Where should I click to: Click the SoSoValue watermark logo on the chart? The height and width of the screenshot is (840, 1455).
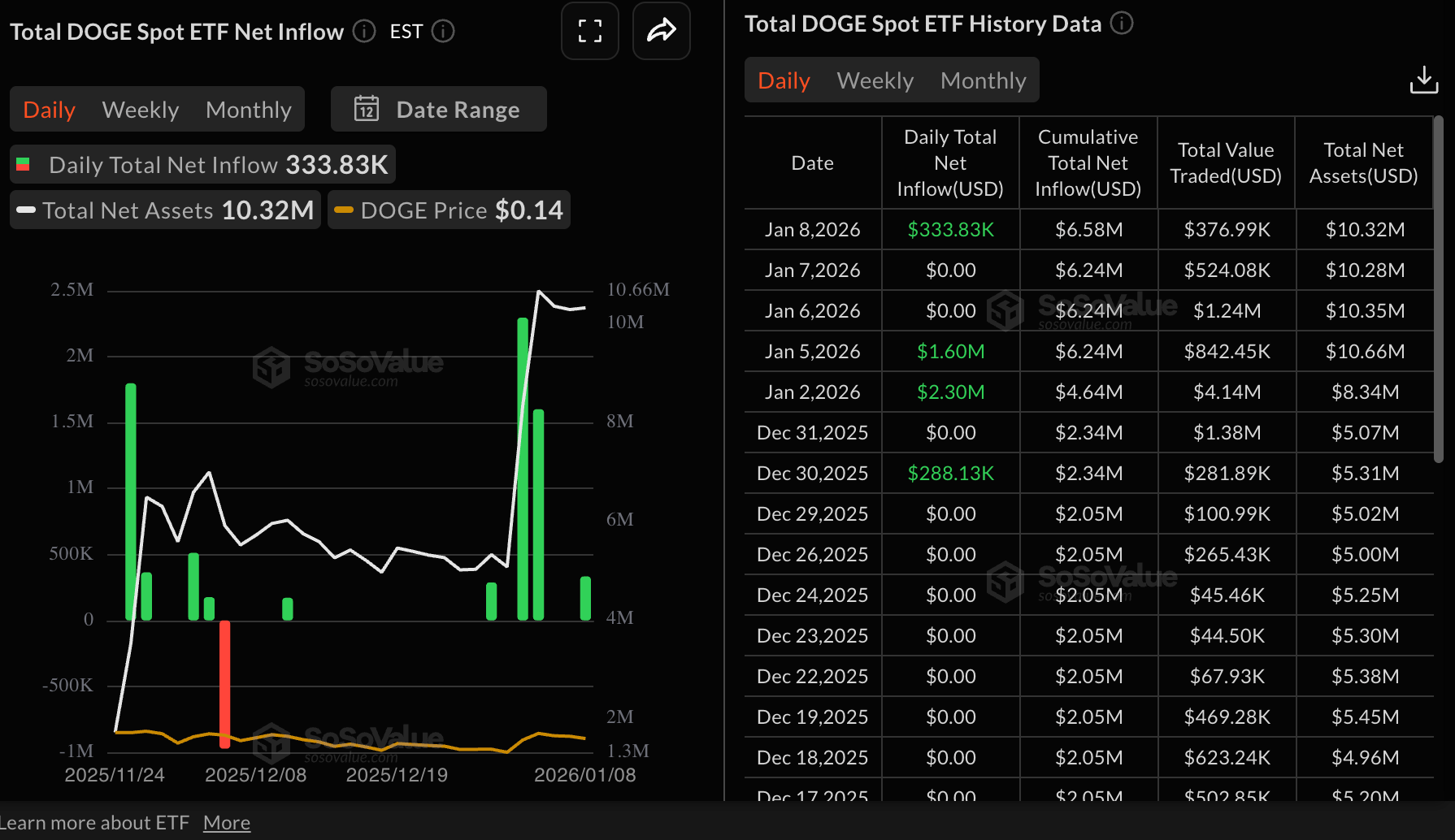point(350,364)
